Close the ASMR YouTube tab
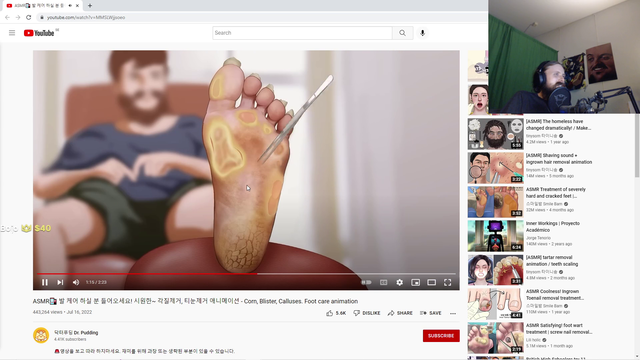This screenshot has height=360, width=640. 77,6
